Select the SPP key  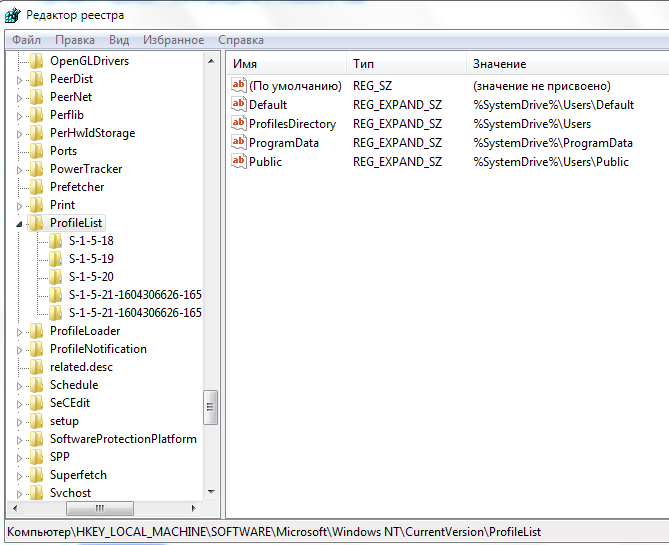pyautogui.click(x=59, y=457)
